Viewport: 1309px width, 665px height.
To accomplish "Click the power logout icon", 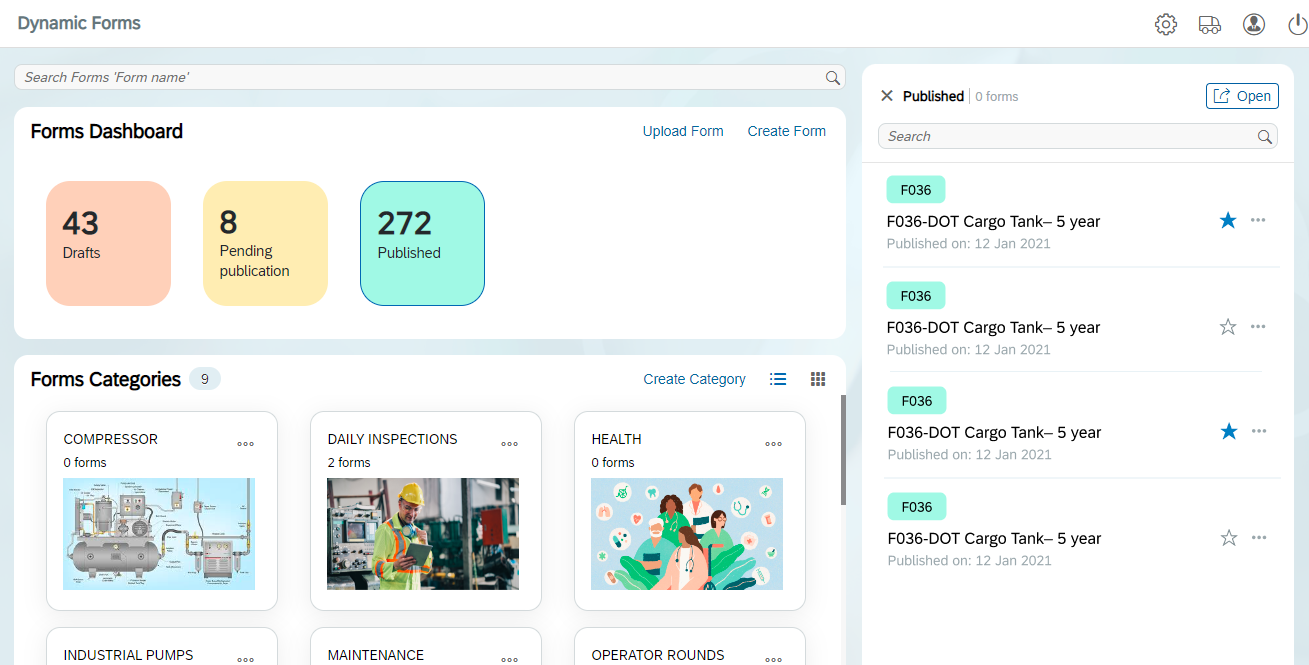I will coord(1297,25).
